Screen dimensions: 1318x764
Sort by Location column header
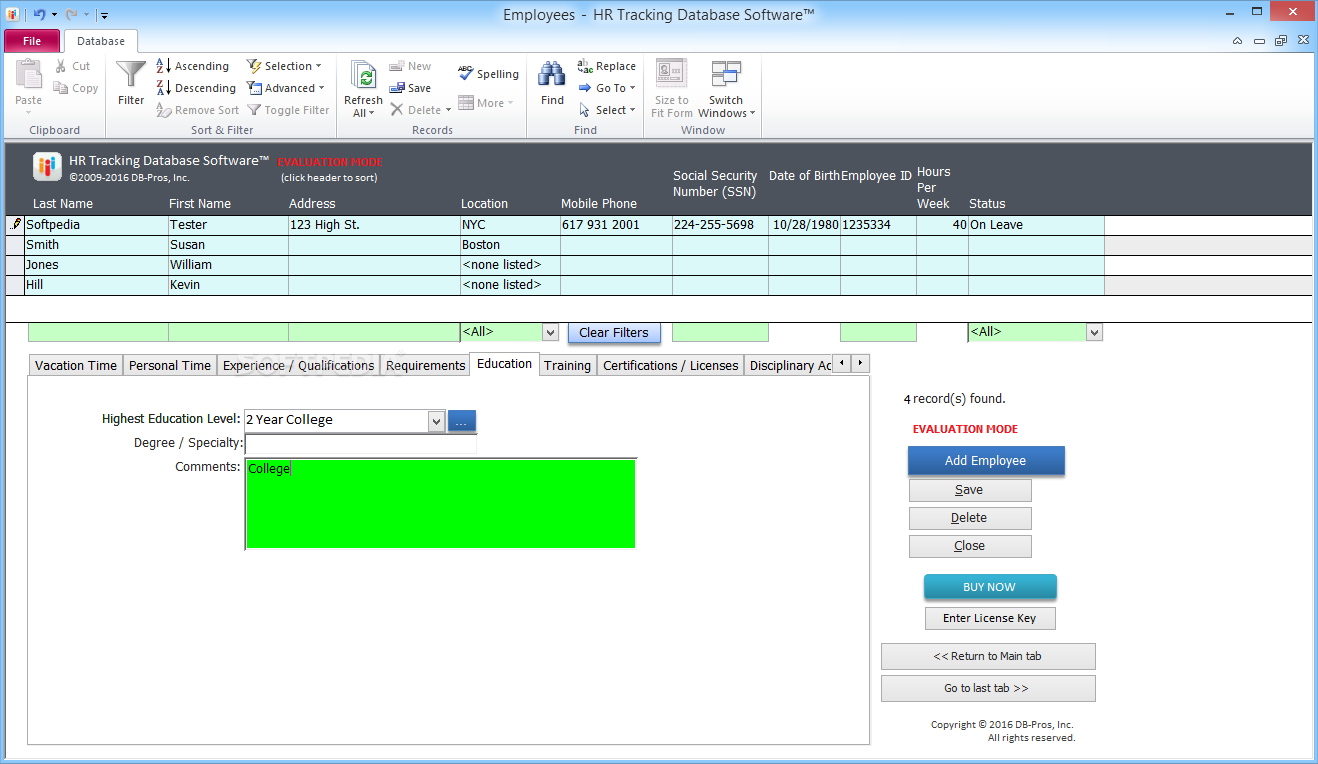484,203
